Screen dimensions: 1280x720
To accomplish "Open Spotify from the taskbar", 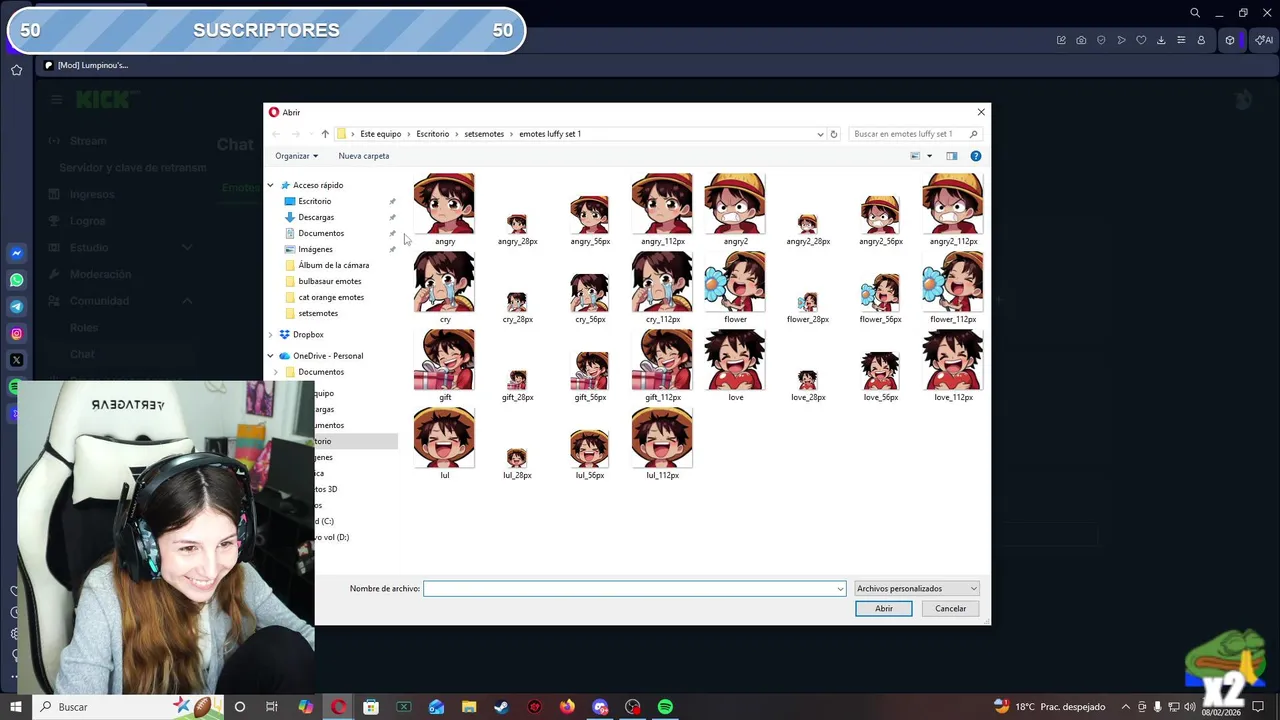I will [x=665, y=707].
